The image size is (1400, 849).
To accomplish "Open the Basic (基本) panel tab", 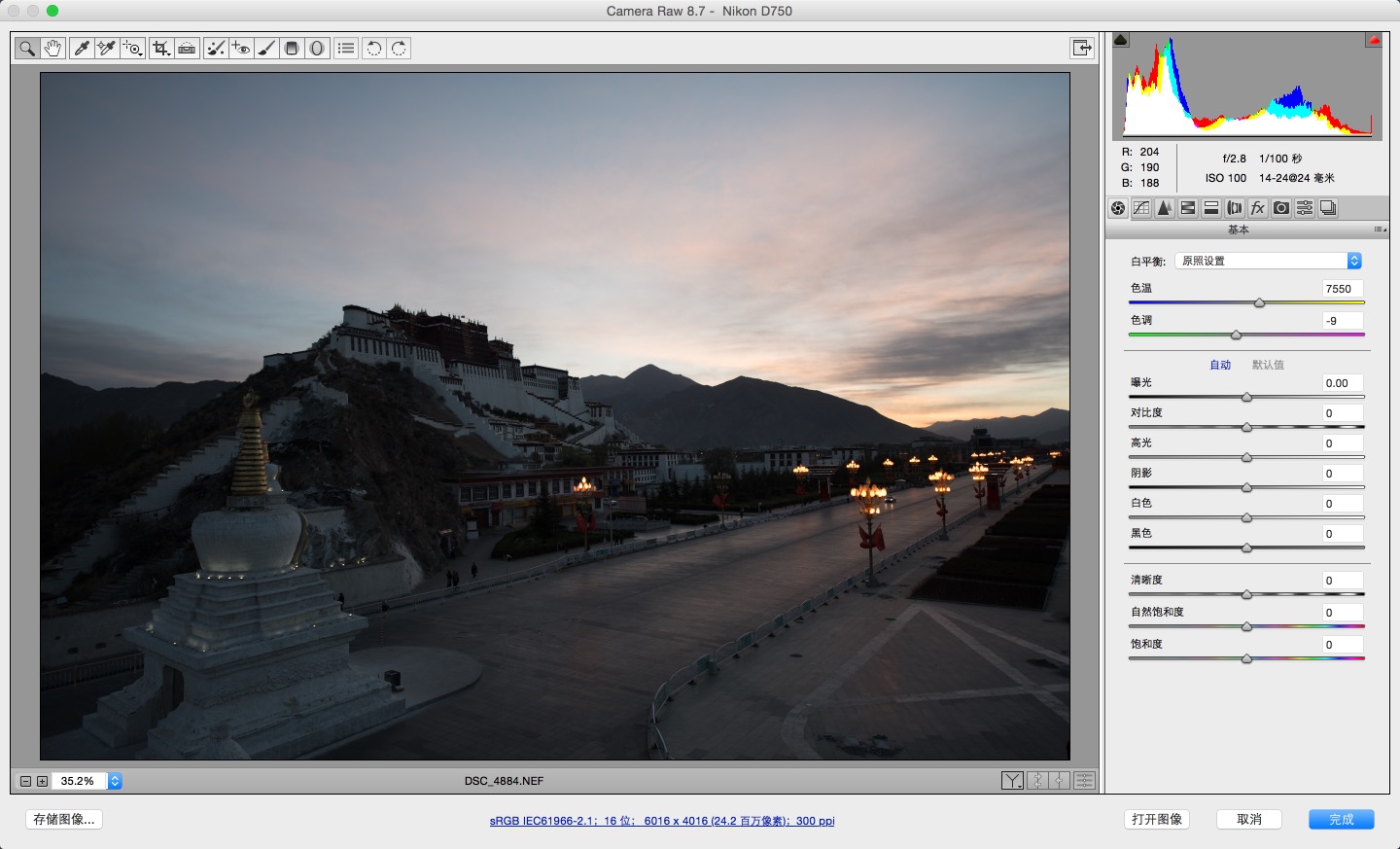I will 1118,208.
